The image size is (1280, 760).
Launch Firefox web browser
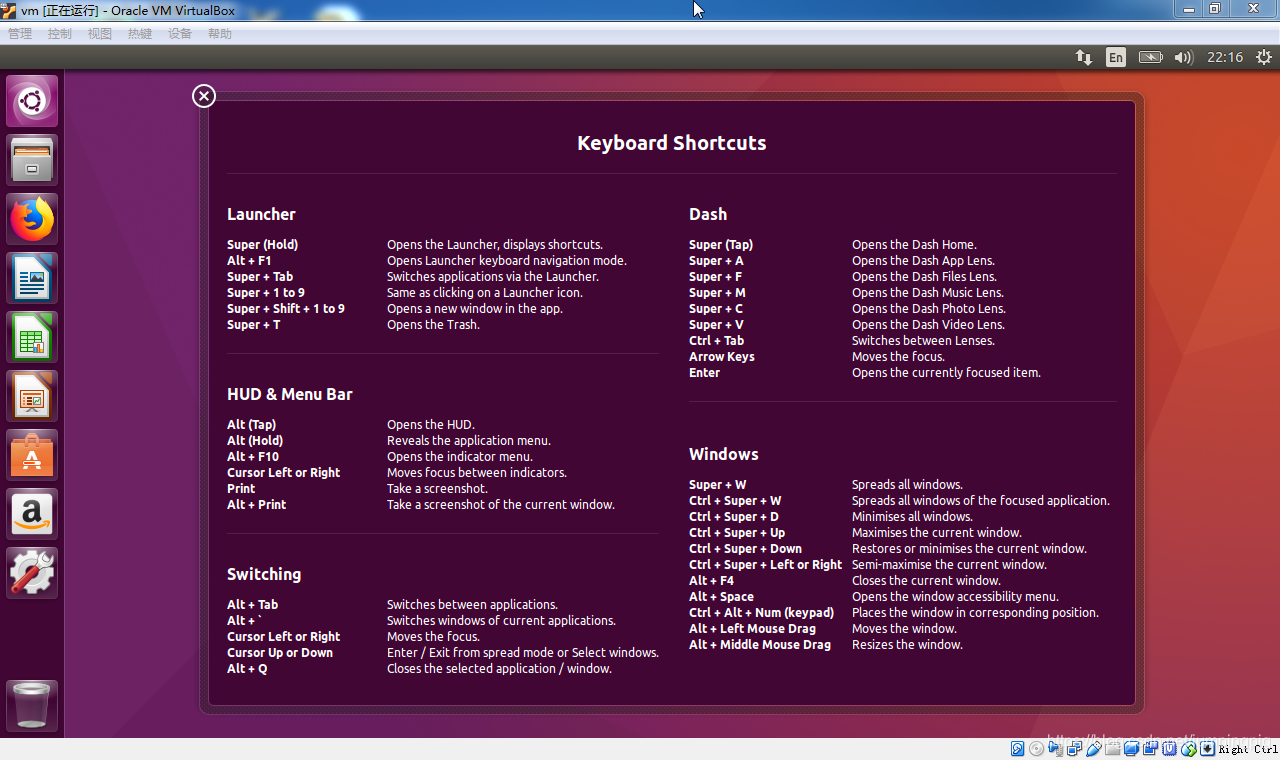click(x=32, y=219)
